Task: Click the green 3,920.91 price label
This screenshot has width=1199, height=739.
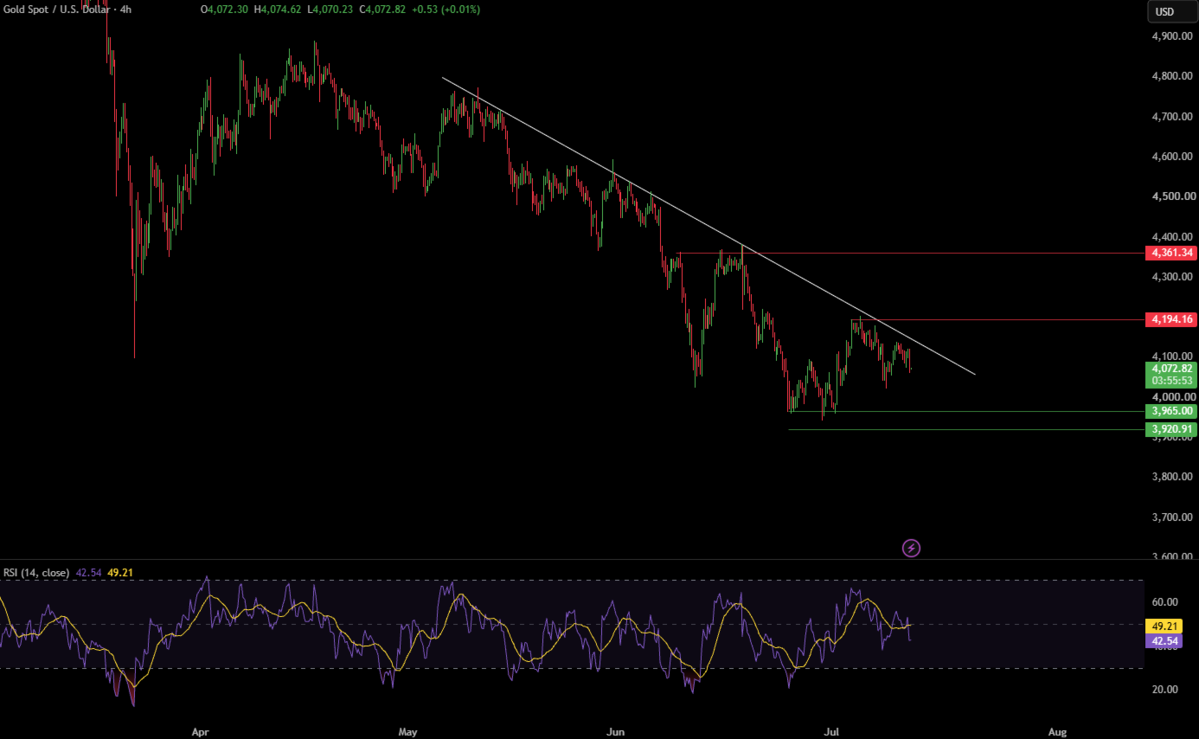Action: 1171,429
